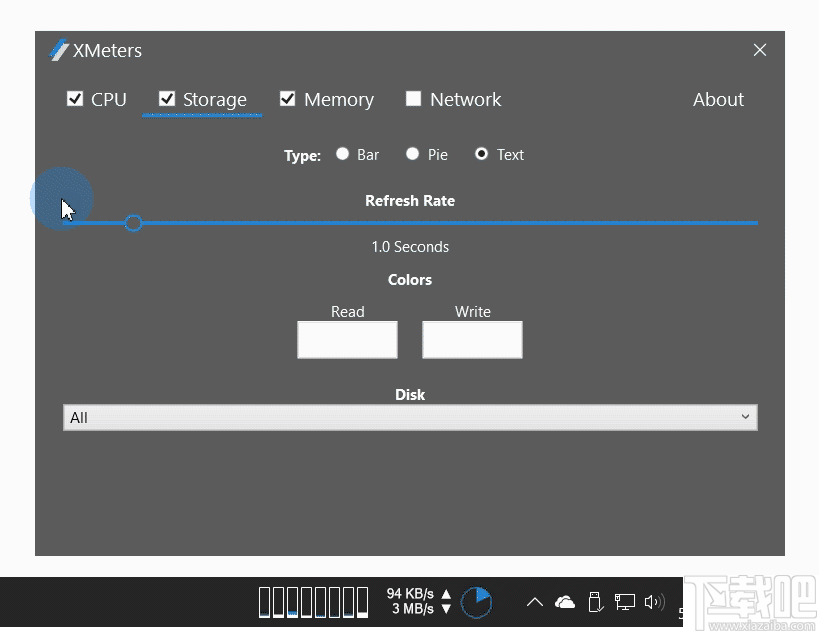The width and height of the screenshot is (819, 631).
Task: Open the Read color swatch
Action: point(347,340)
